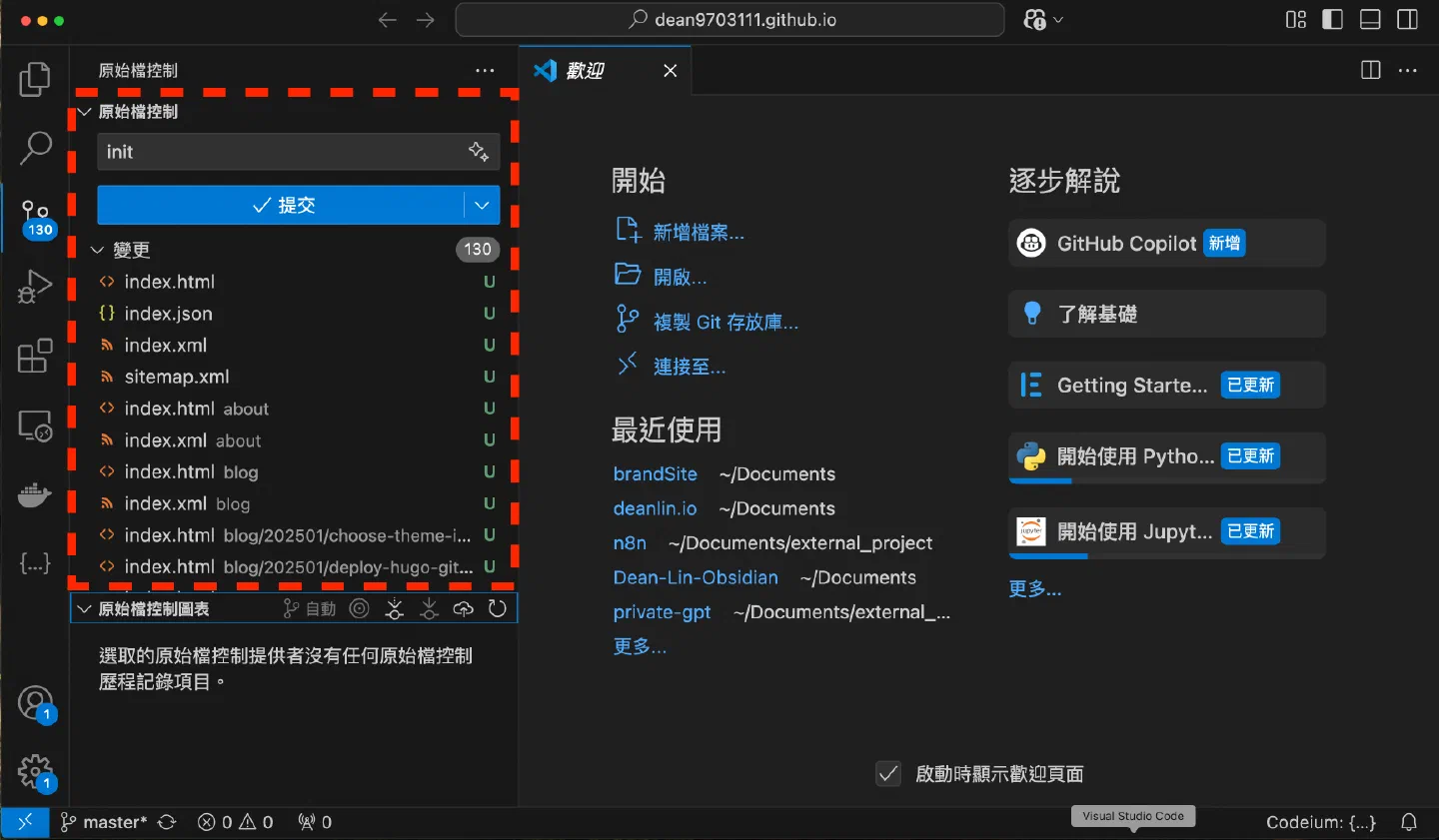Open the Docker view
This screenshot has height=840, width=1439.
click(35, 494)
